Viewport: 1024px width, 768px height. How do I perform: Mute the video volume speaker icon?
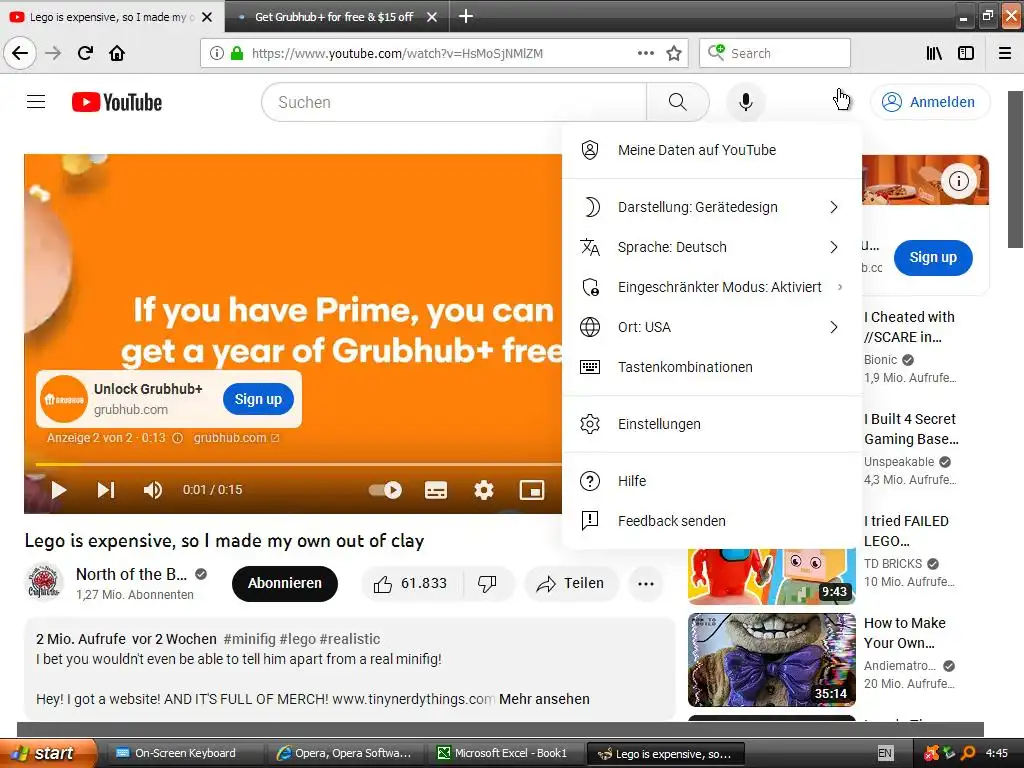pos(152,490)
